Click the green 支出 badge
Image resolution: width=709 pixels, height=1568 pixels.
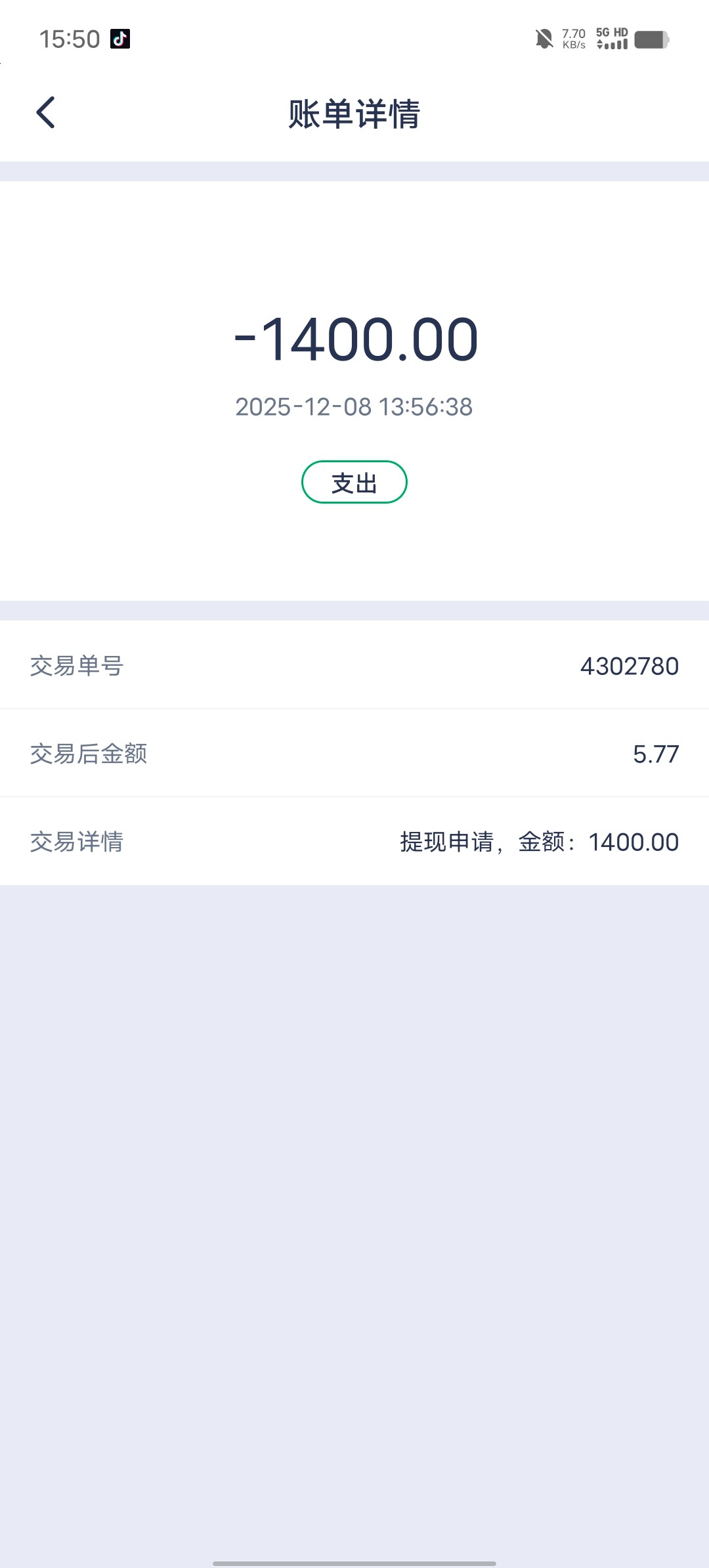tap(354, 483)
